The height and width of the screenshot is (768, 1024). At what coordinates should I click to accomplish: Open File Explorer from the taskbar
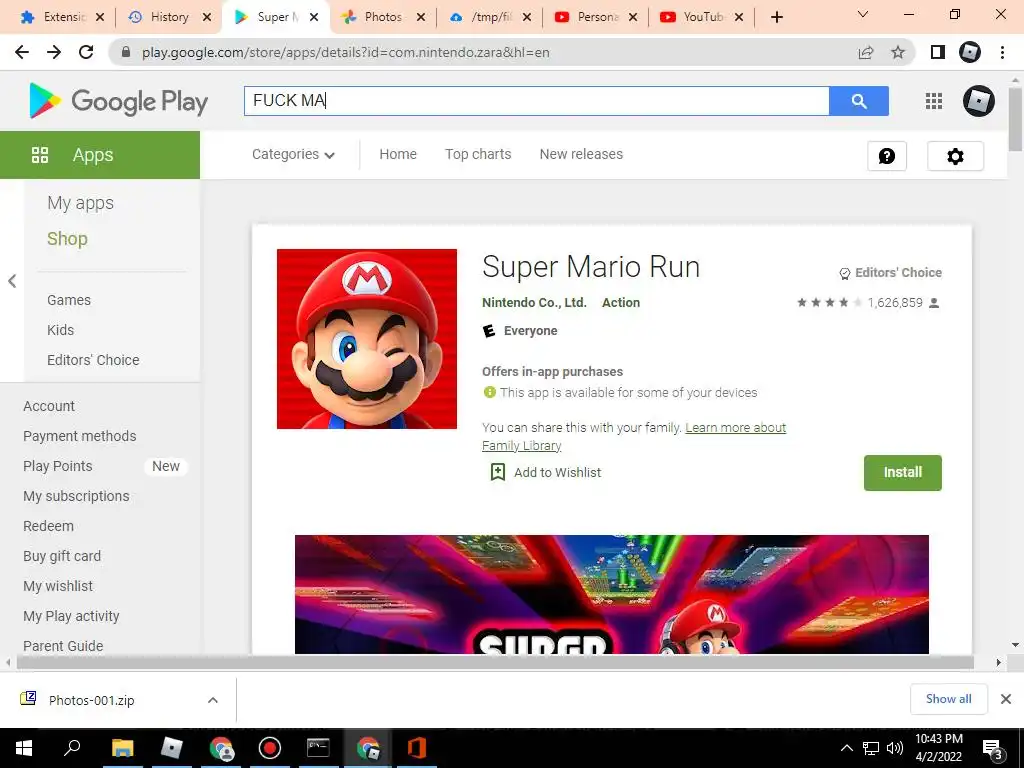122,748
